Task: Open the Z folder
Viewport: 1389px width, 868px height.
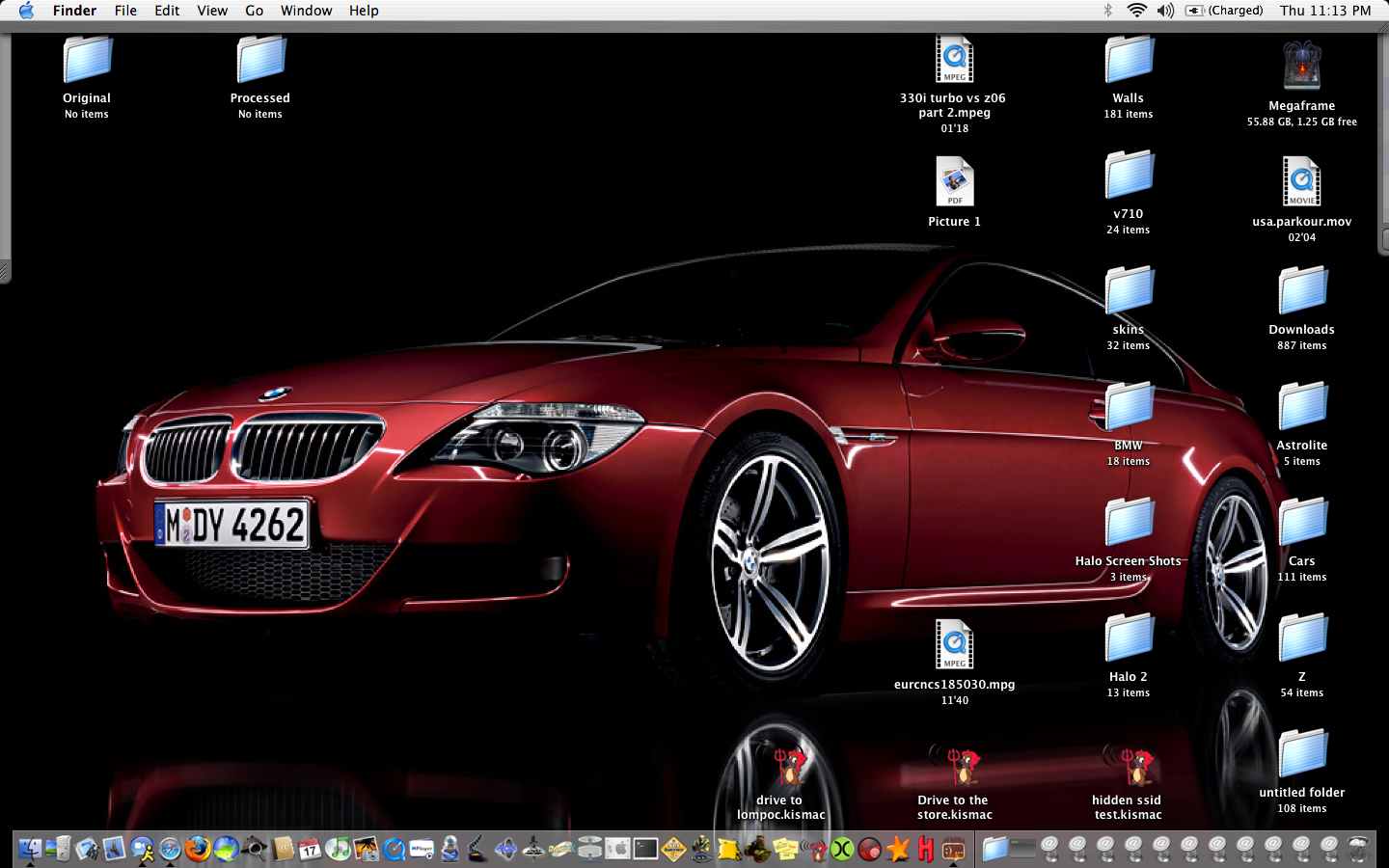Action: click(x=1302, y=638)
